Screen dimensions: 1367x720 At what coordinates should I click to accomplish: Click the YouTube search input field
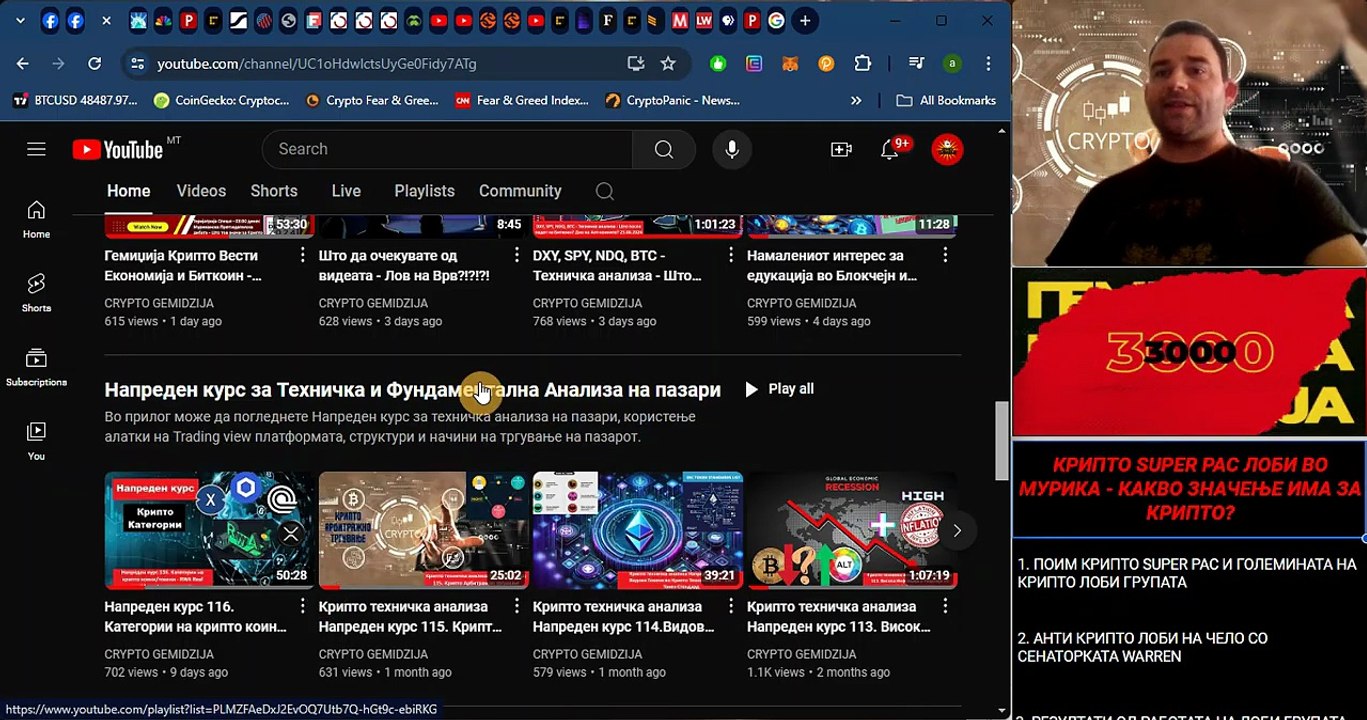(447, 149)
